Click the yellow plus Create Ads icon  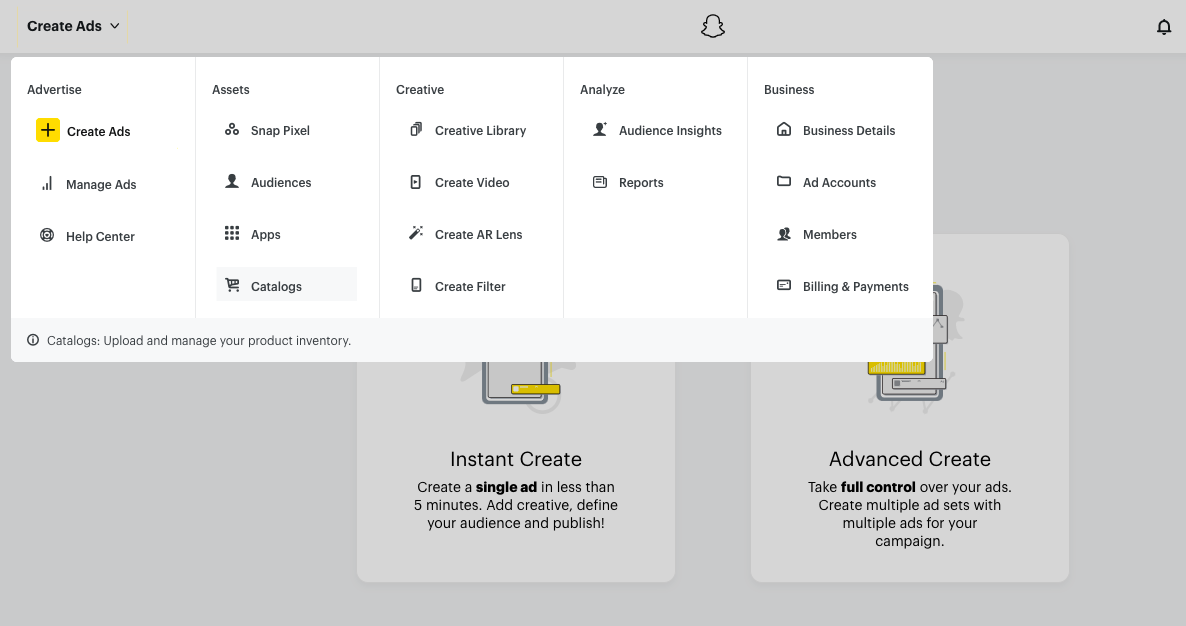pyautogui.click(x=48, y=130)
